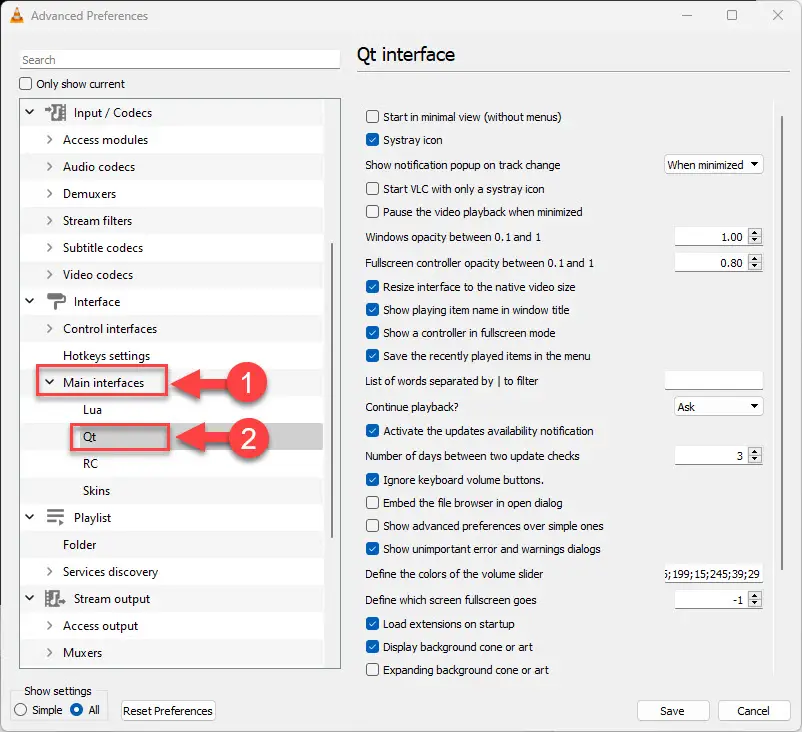802x732 pixels.
Task: Select the Qt interface entry
Action: pyautogui.click(x=90, y=437)
